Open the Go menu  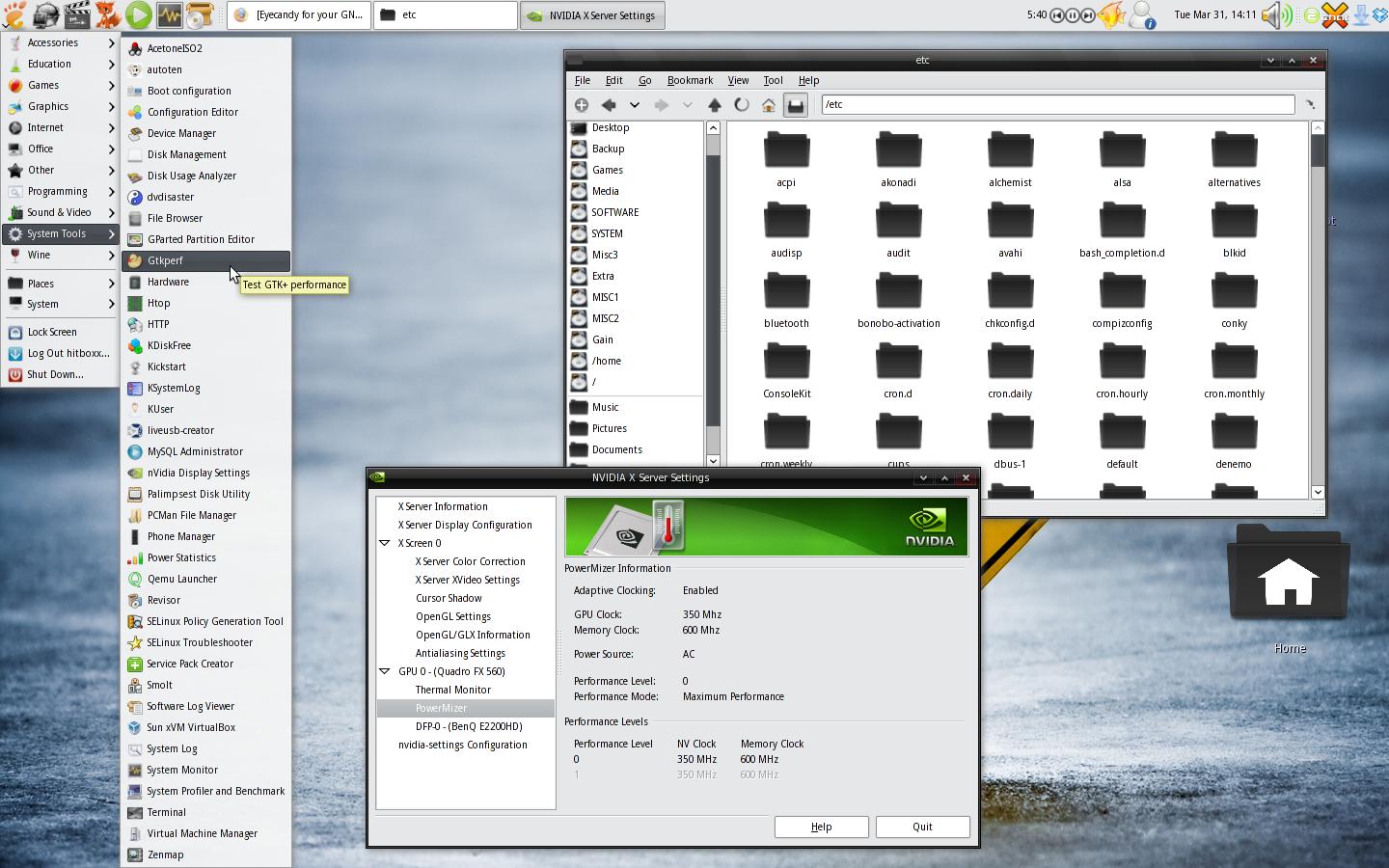coord(644,80)
